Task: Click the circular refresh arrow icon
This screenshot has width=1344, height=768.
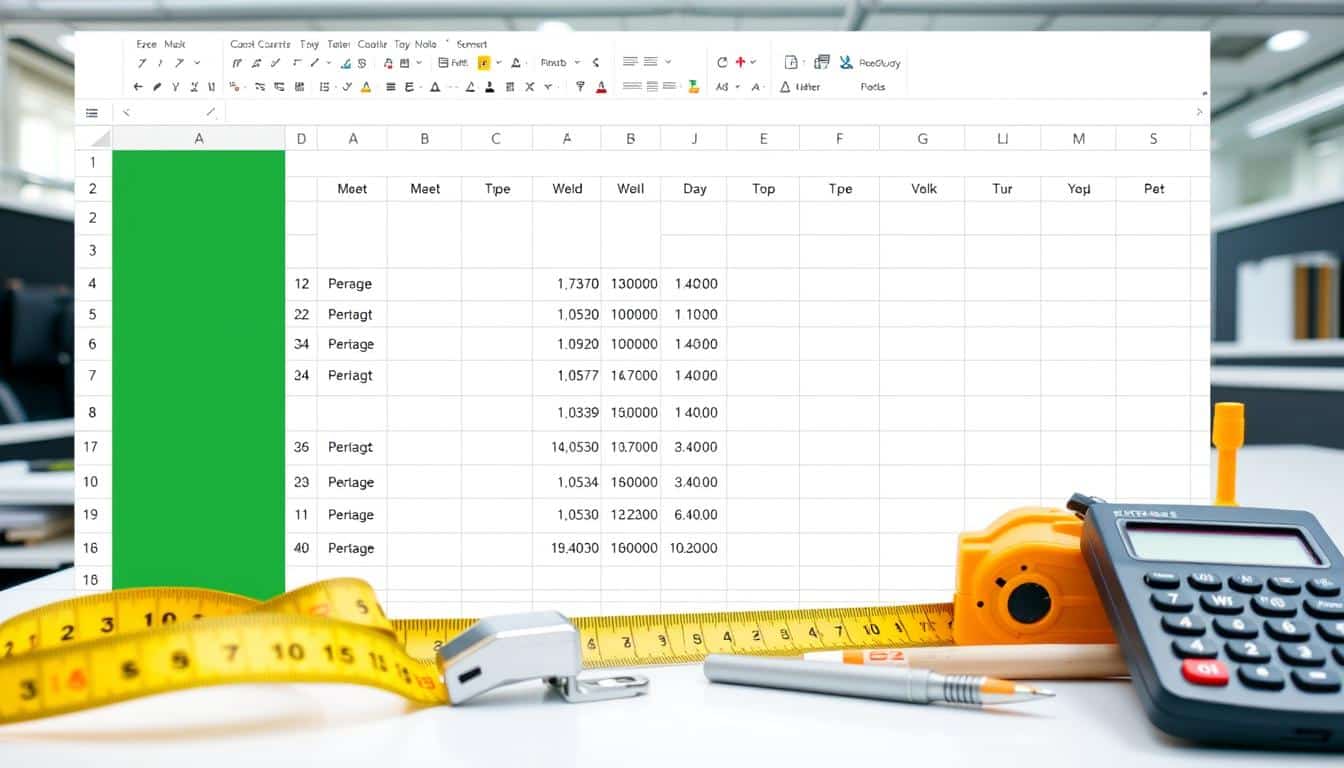Action: tap(722, 62)
